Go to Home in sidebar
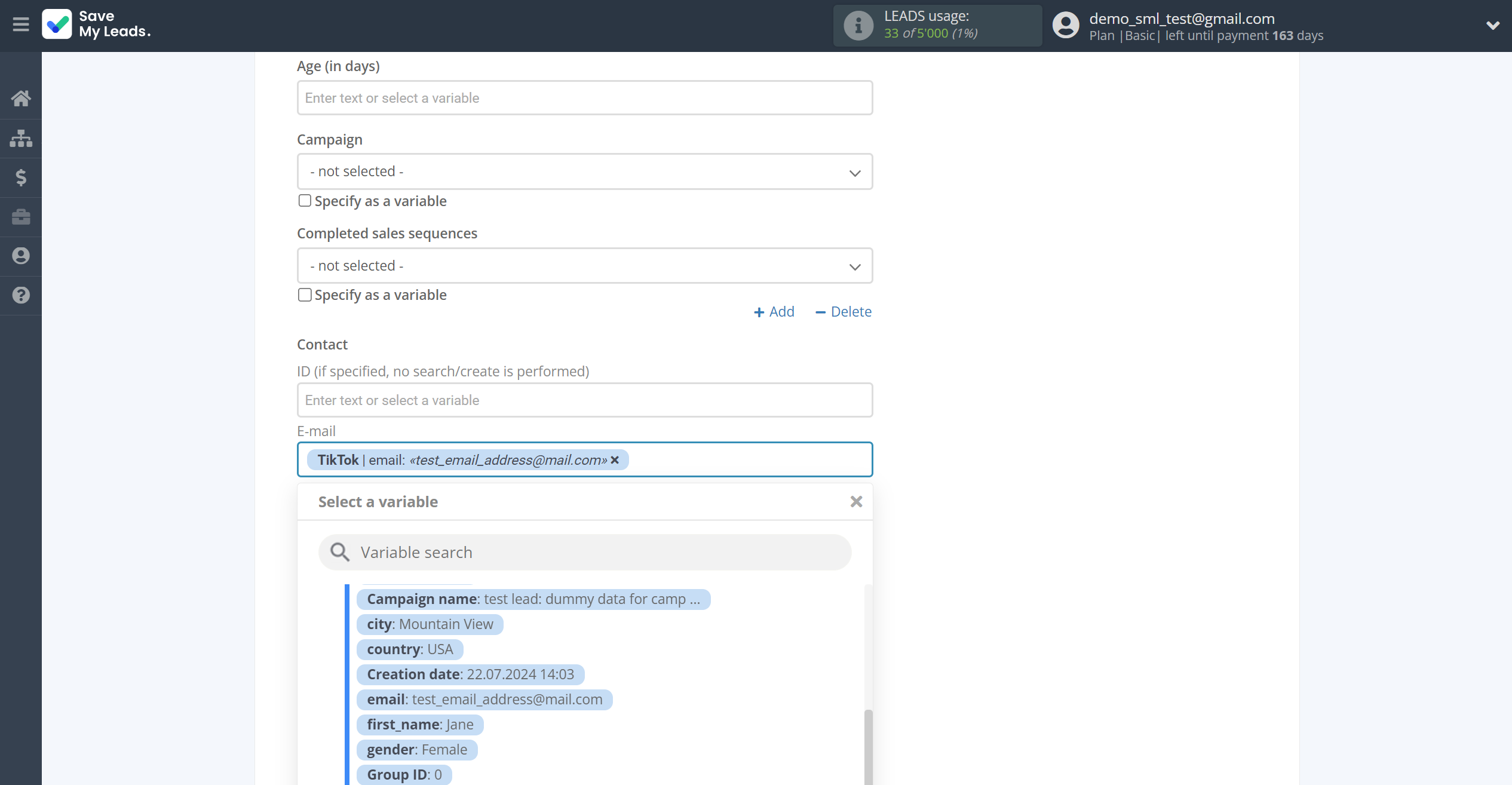The width and height of the screenshot is (1512, 785). 21,99
